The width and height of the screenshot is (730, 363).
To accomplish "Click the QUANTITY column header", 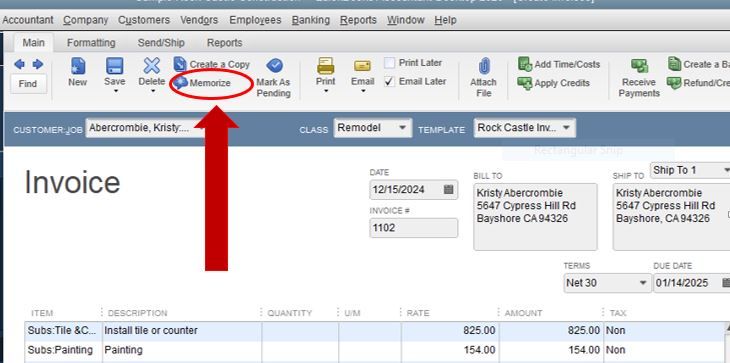I will pyautogui.click(x=289, y=313).
